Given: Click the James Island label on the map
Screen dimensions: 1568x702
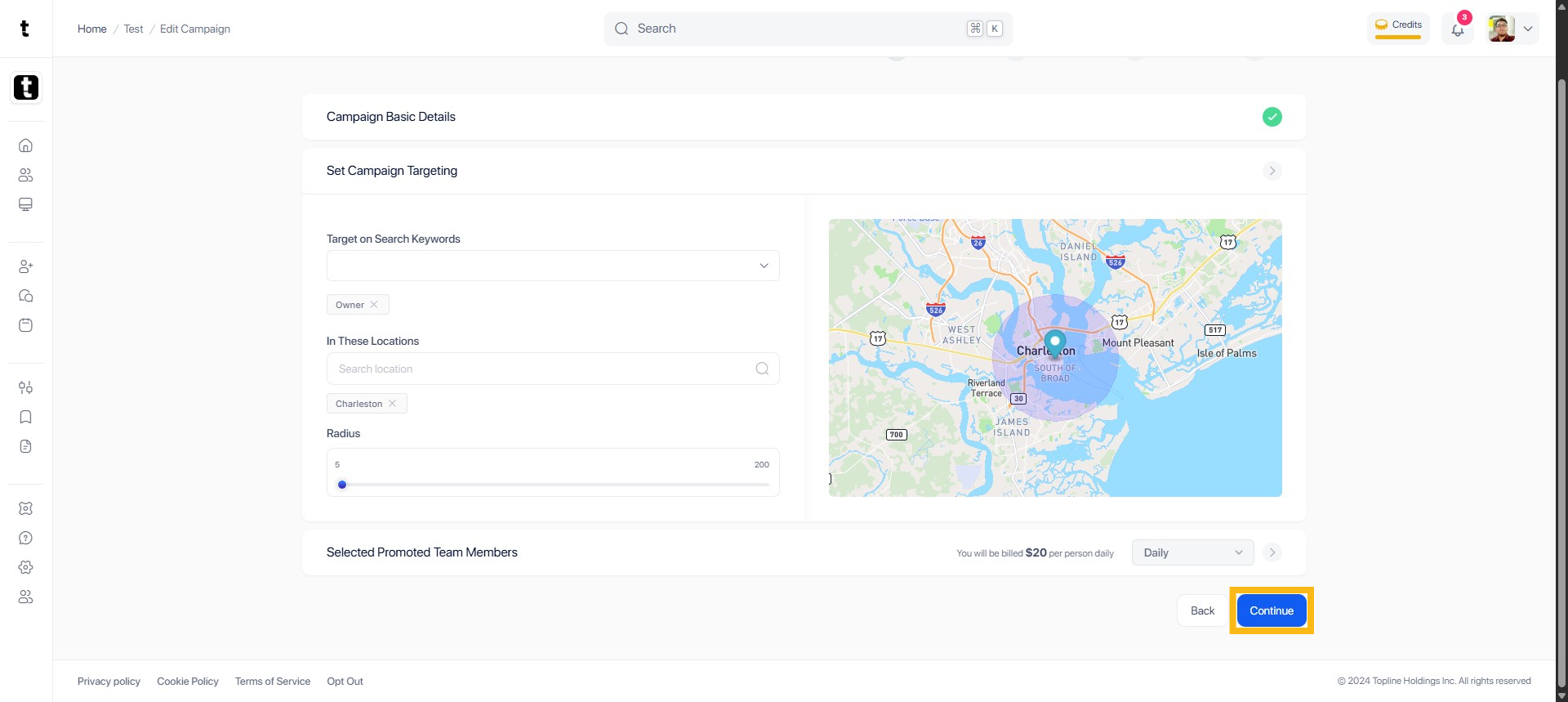Looking at the screenshot, I should [1012, 427].
